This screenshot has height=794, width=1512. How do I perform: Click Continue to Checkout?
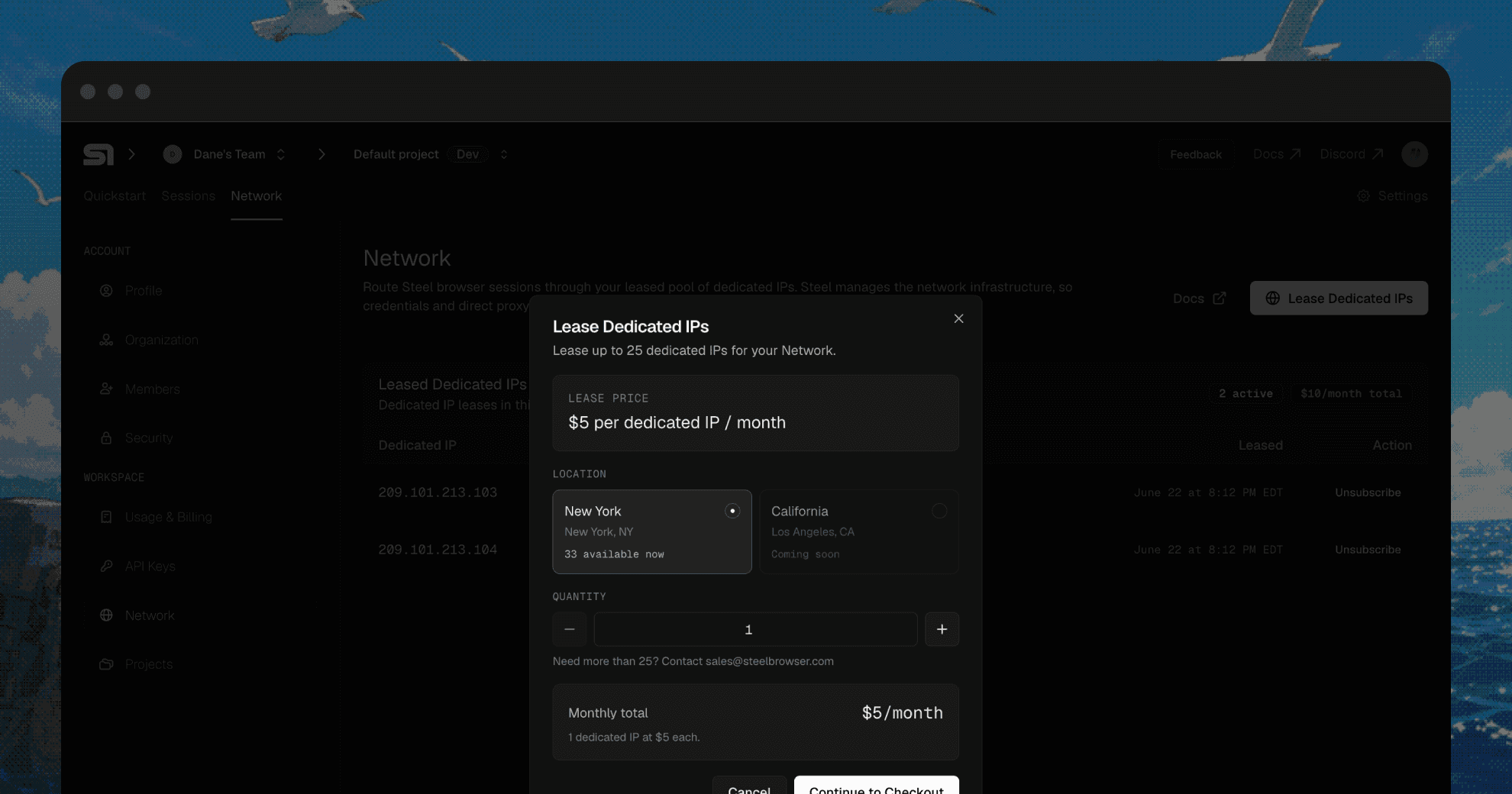877,786
